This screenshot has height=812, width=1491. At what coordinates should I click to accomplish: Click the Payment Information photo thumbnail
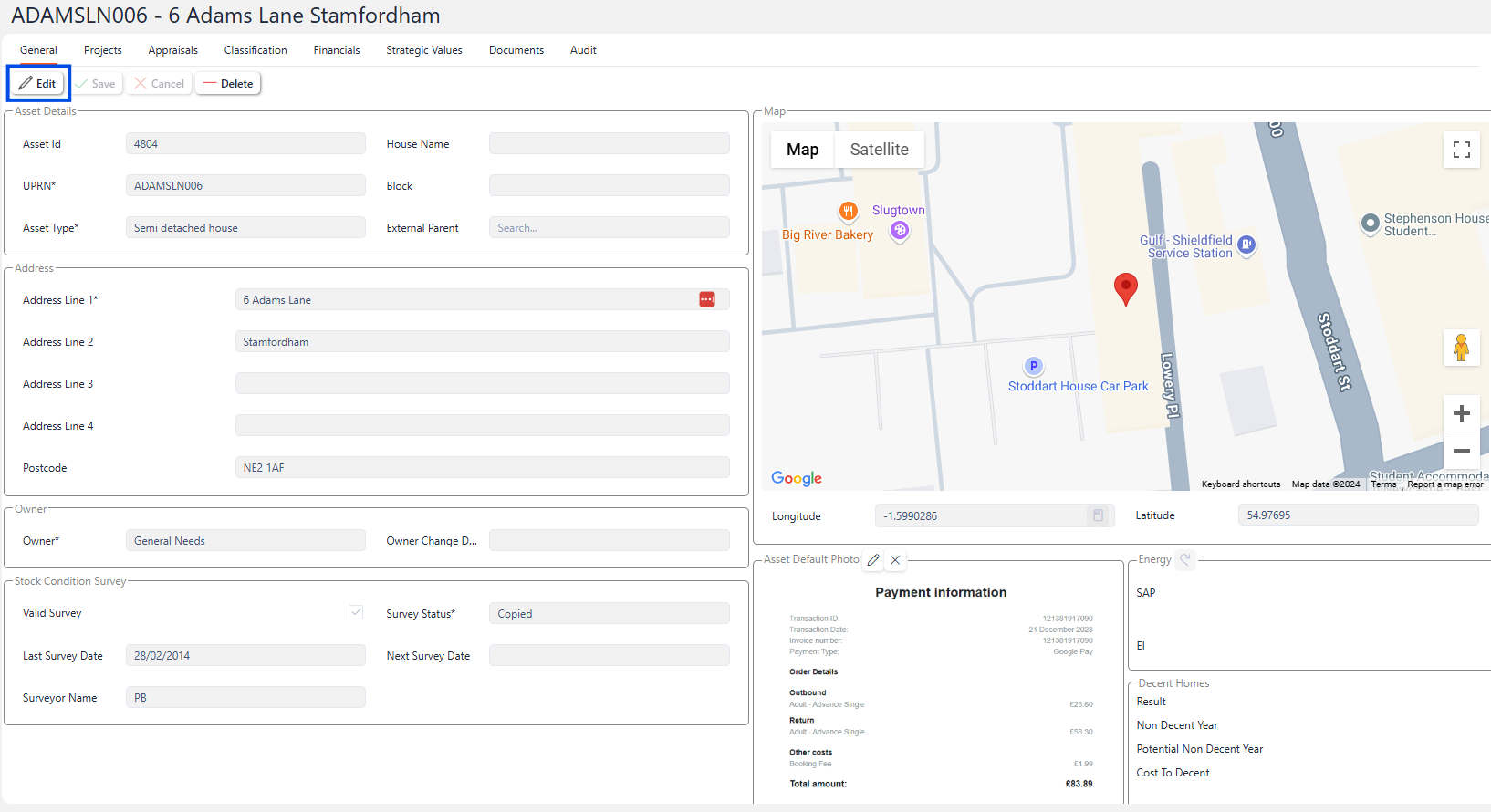pyautogui.click(x=940, y=684)
